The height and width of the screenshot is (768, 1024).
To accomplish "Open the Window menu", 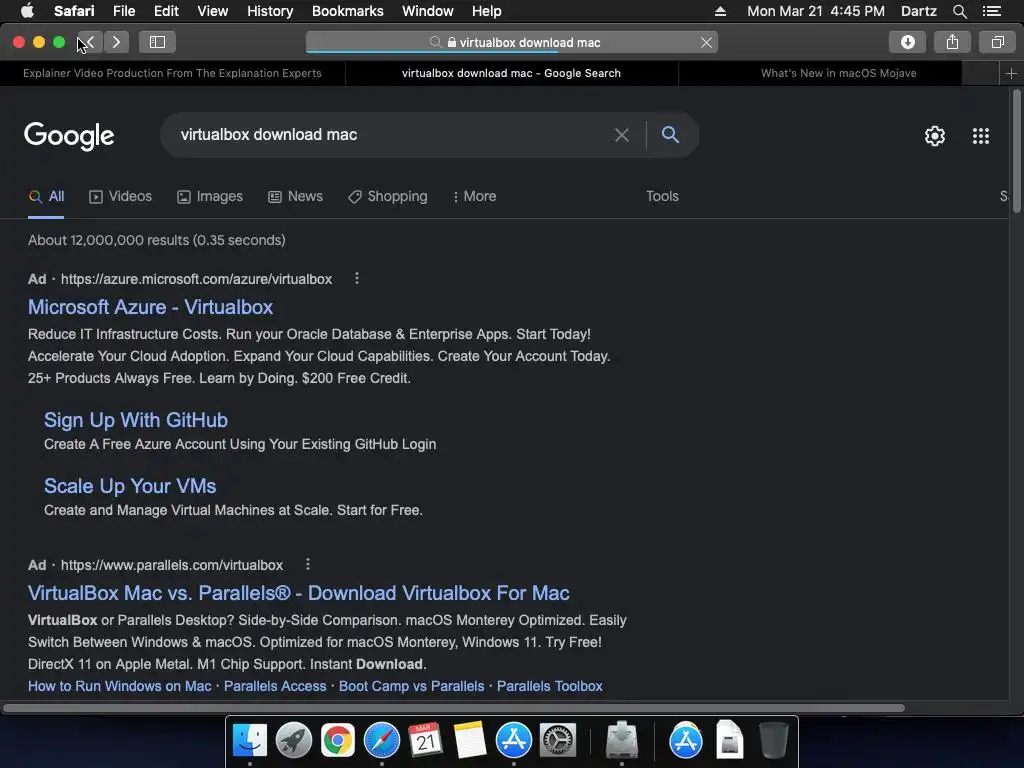I will pyautogui.click(x=428, y=11).
